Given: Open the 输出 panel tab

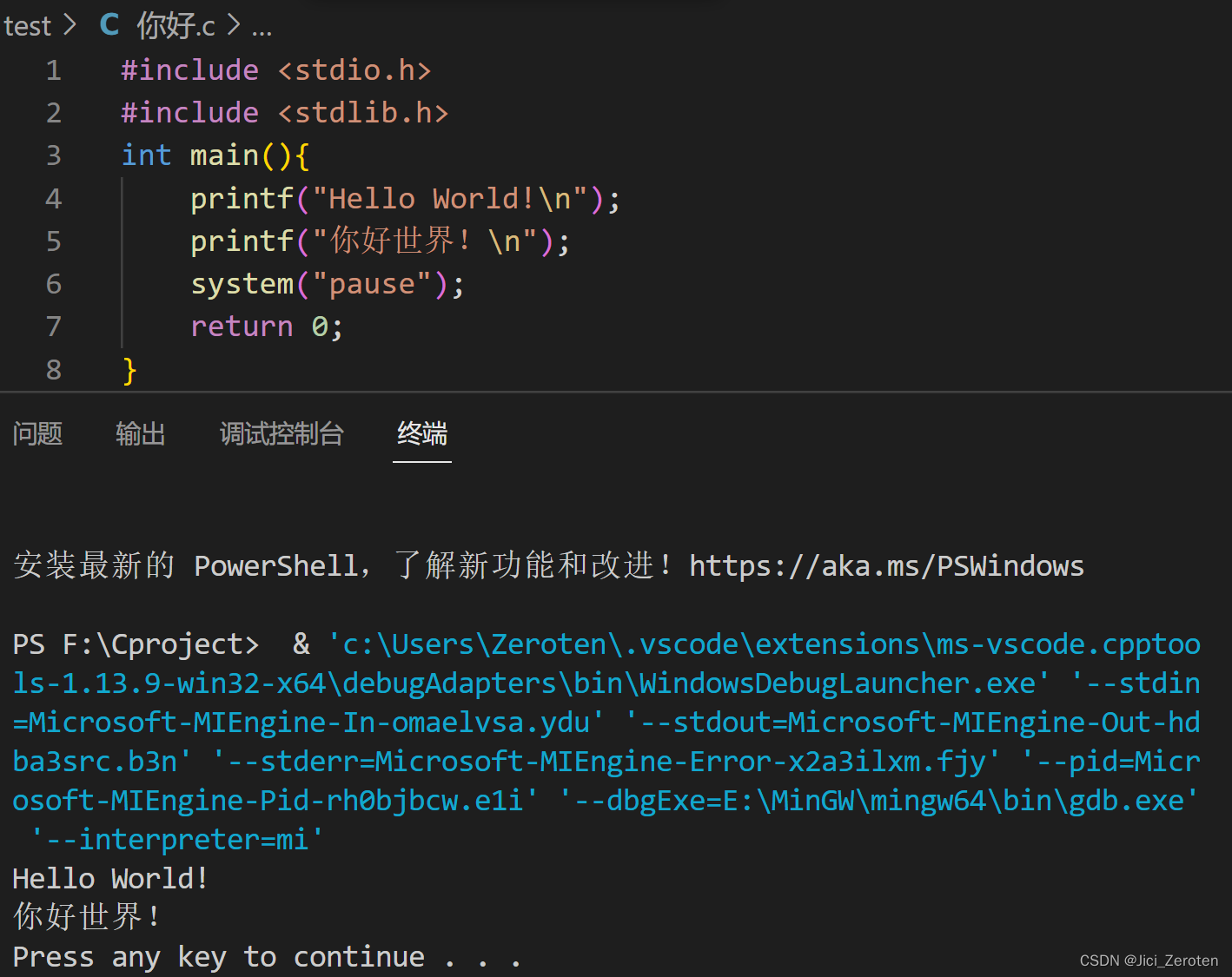Looking at the screenshot, I should tap(141, 434).
